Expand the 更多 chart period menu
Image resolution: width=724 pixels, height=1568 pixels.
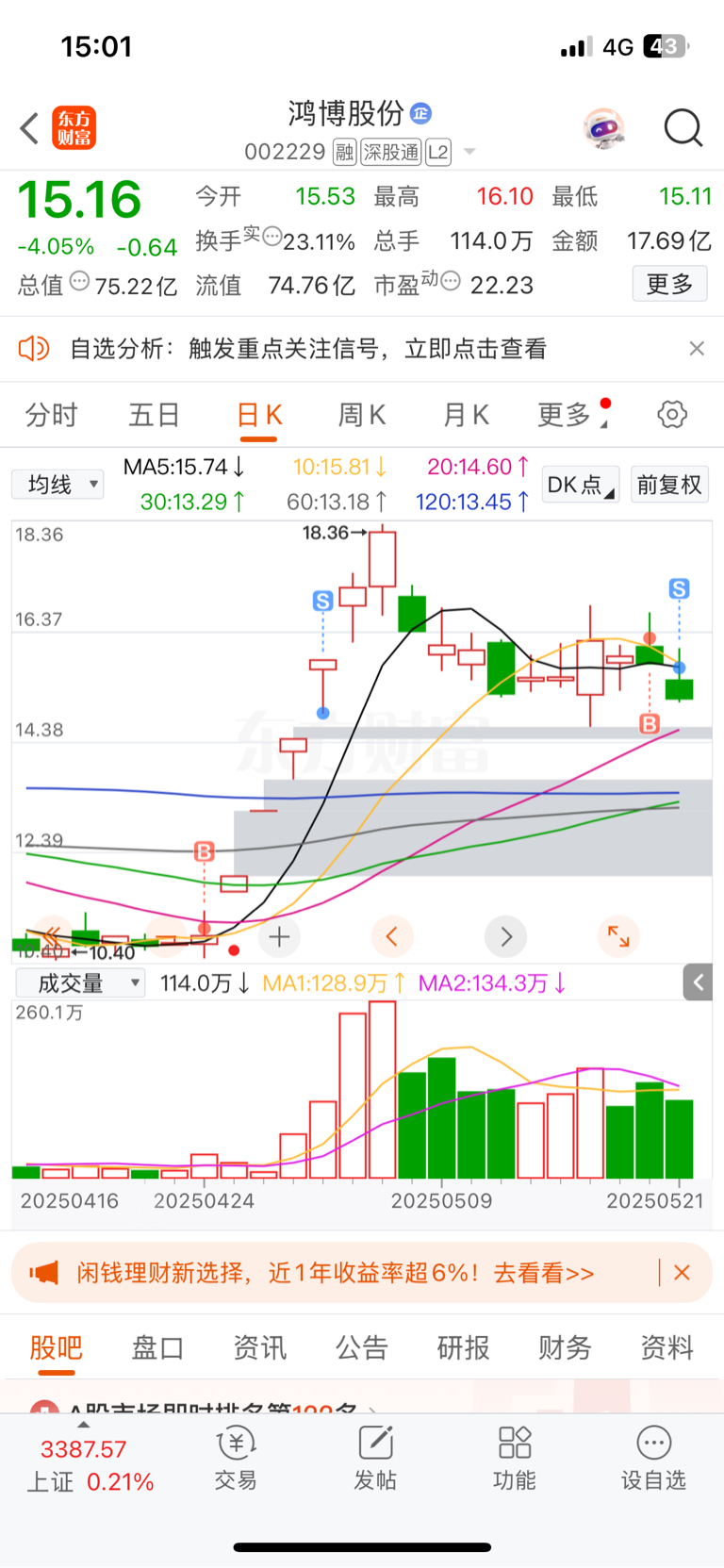[x=571, y=415]
